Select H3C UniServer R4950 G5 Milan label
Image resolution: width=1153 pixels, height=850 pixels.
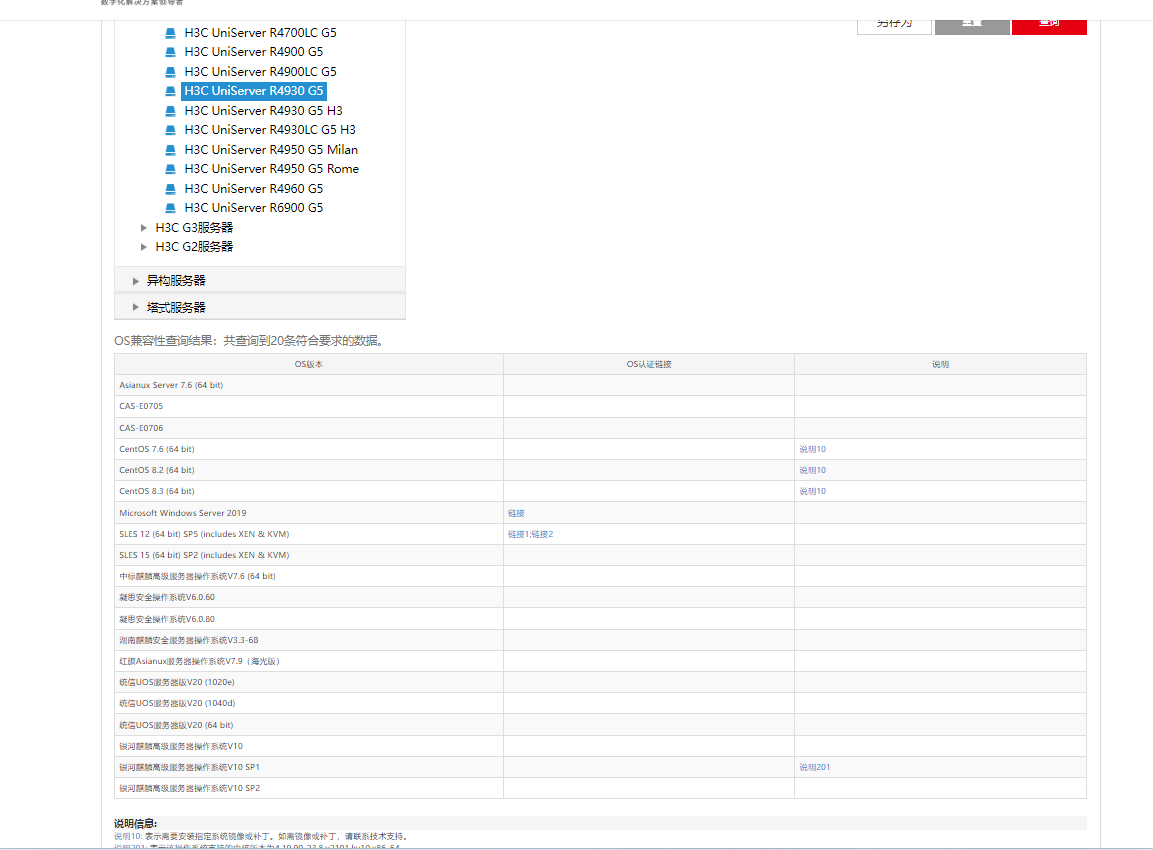(271, 149)
